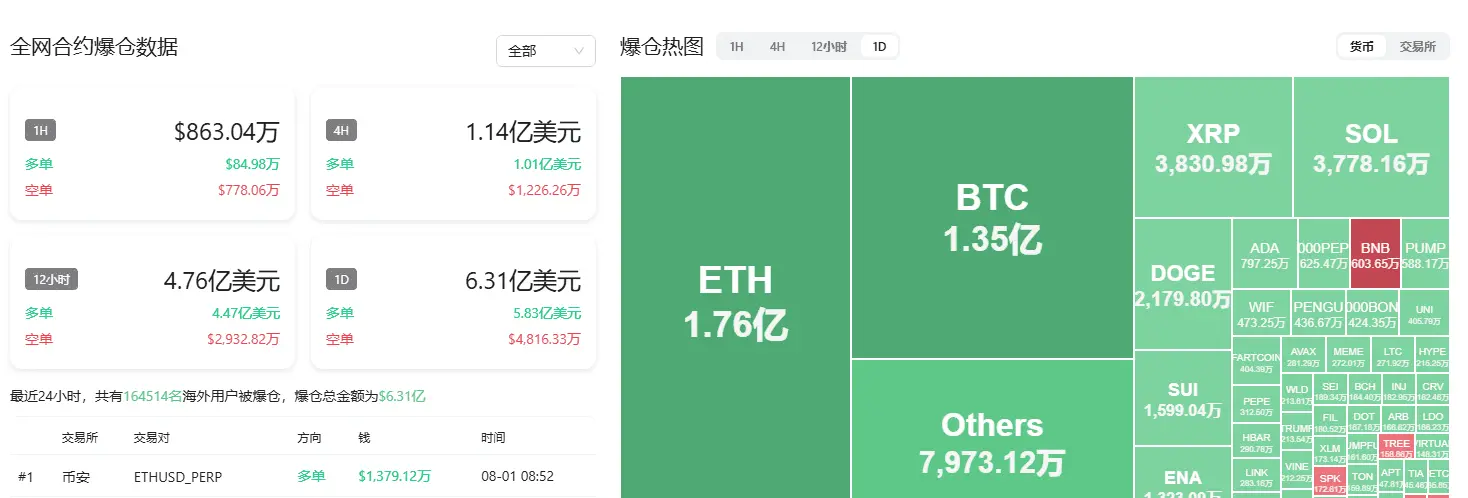Viewport: 1468px width, 498px height.
Task: Click the red BNB heatmap tile
Action: (x=1375, y=254)
